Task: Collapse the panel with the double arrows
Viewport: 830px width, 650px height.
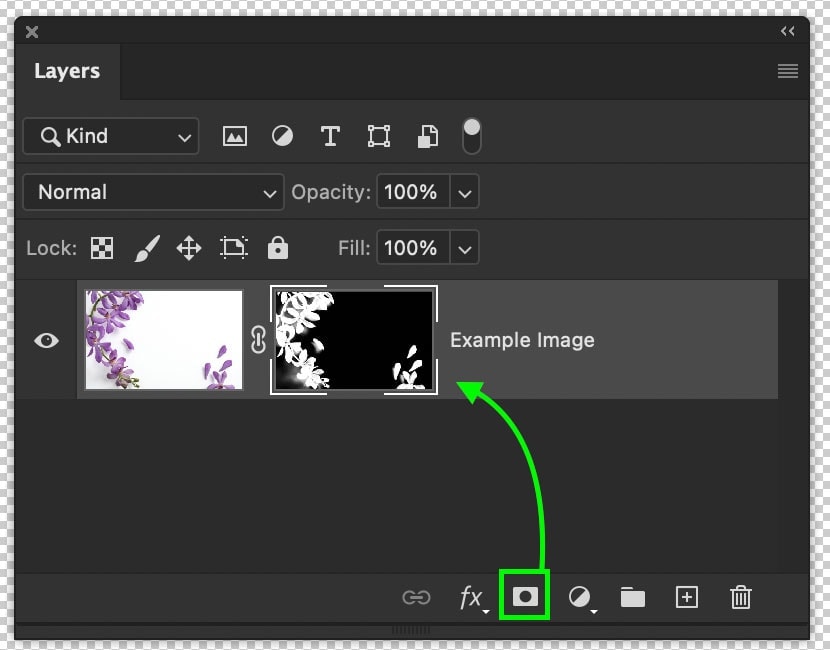Action: click(x=788, y=31)
